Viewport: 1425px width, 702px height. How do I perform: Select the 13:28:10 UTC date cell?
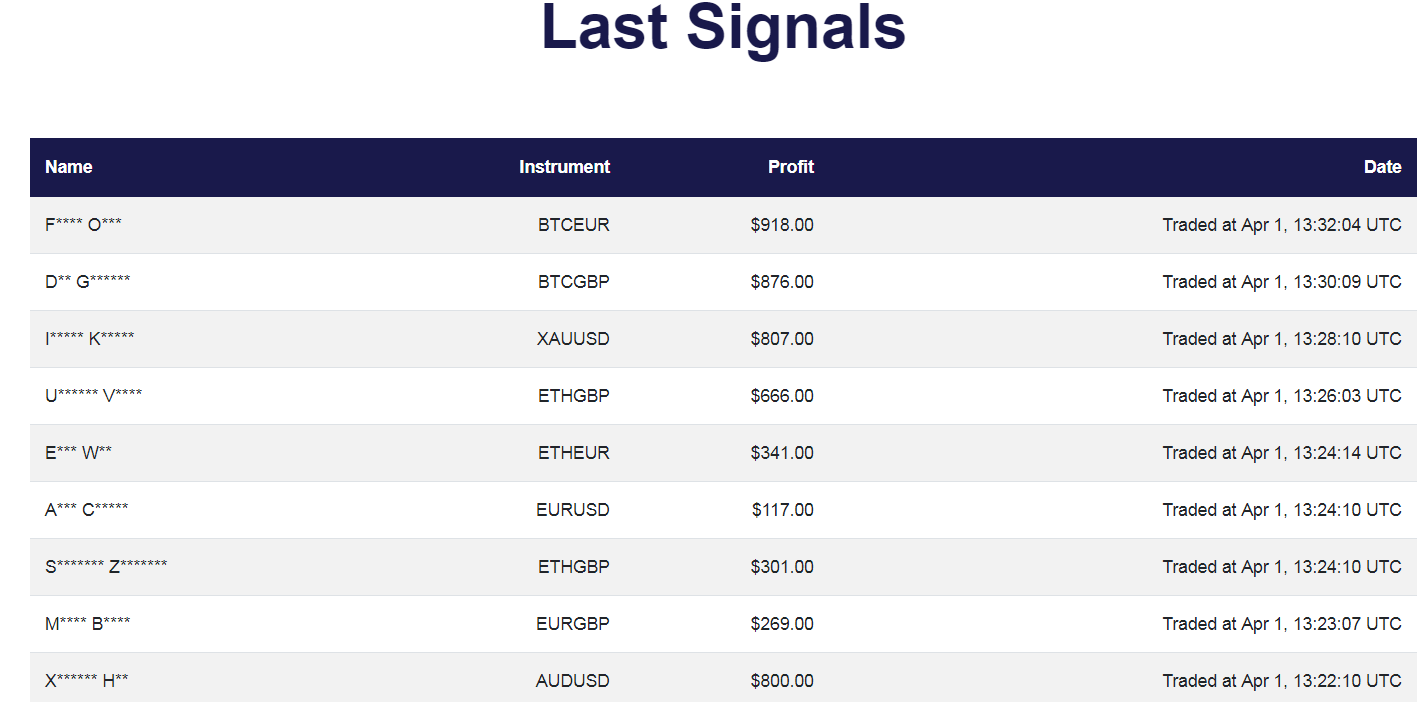(1282, 339)
